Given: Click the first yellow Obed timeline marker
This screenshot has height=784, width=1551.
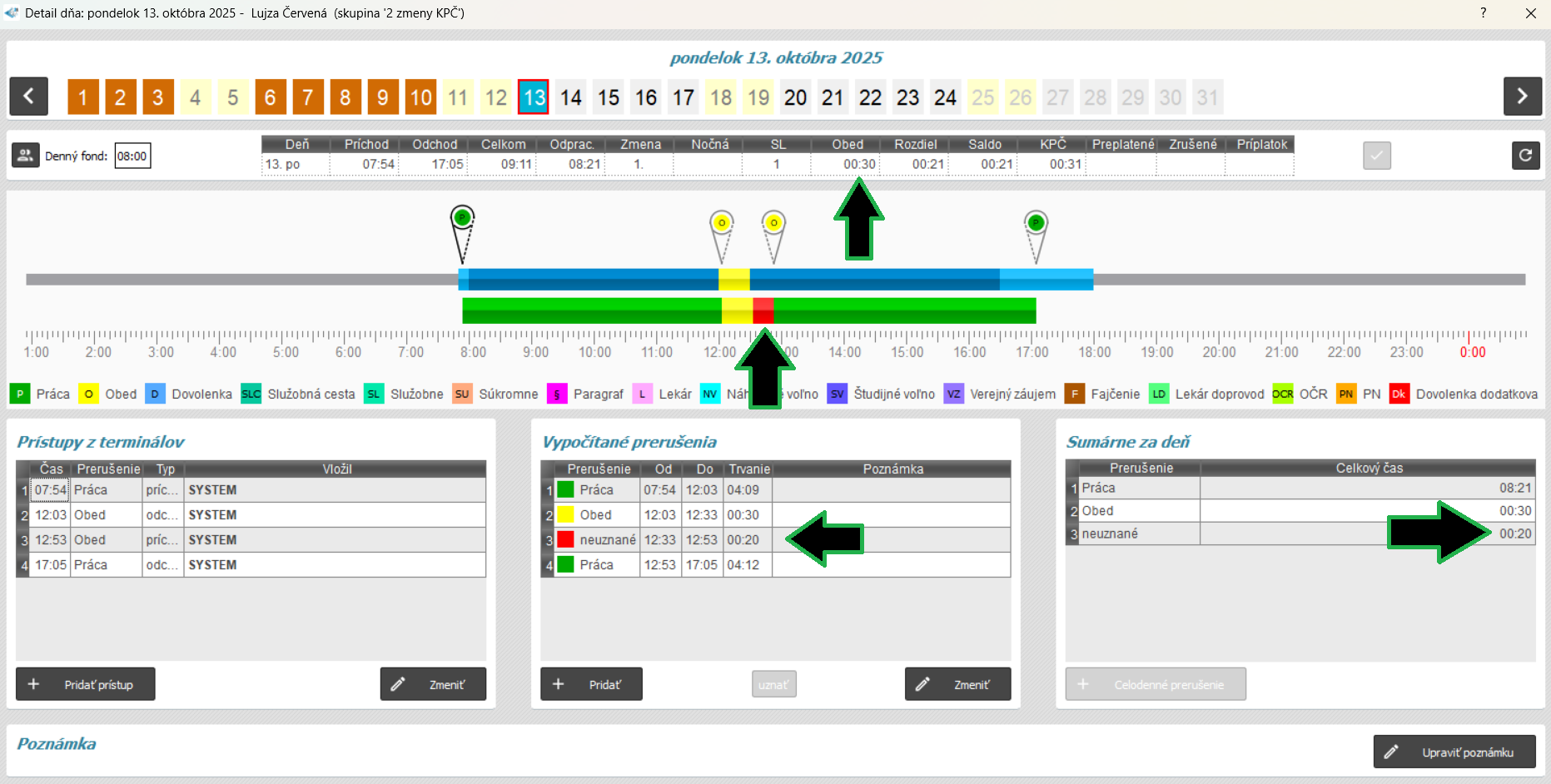Looking at the screenshot, I should pos(722,223).
